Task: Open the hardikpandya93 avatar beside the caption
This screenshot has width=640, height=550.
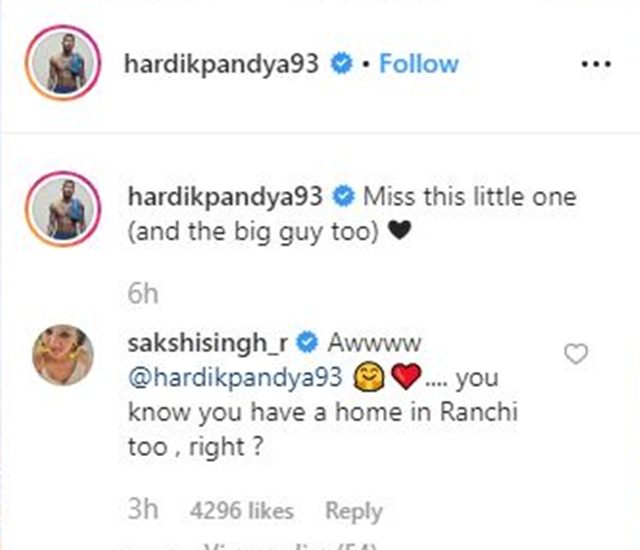Action: [63, 208]
